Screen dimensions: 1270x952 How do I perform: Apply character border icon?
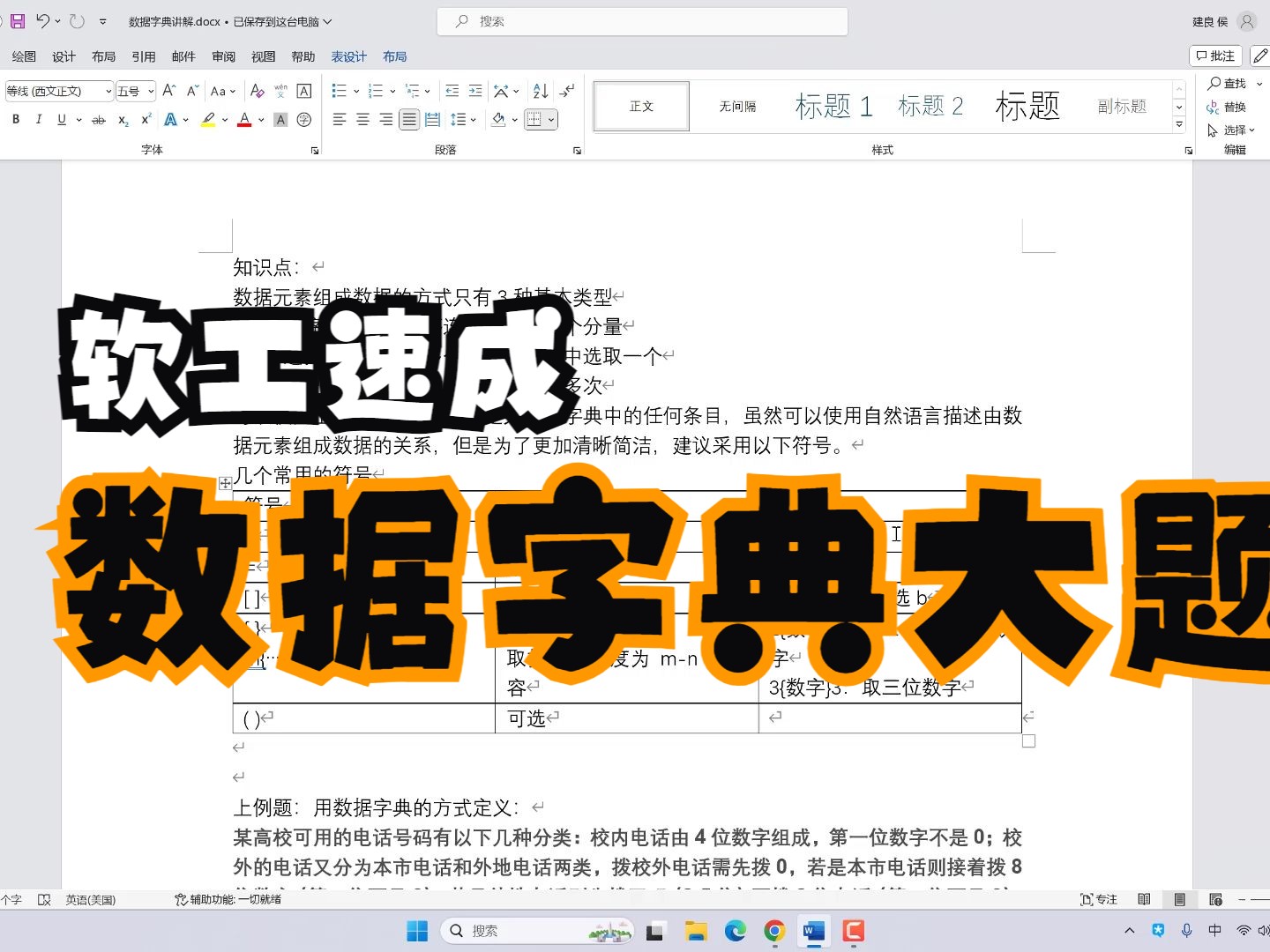pos(304,91)
